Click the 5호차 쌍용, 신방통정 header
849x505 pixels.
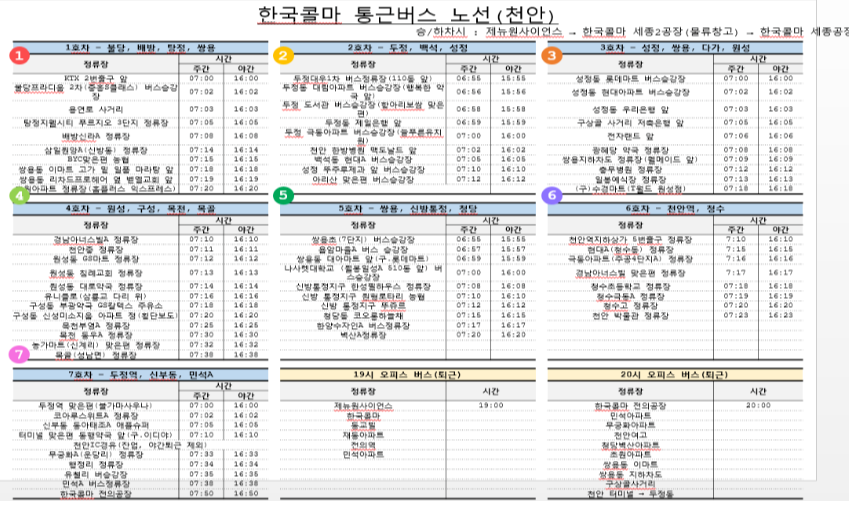408,208
